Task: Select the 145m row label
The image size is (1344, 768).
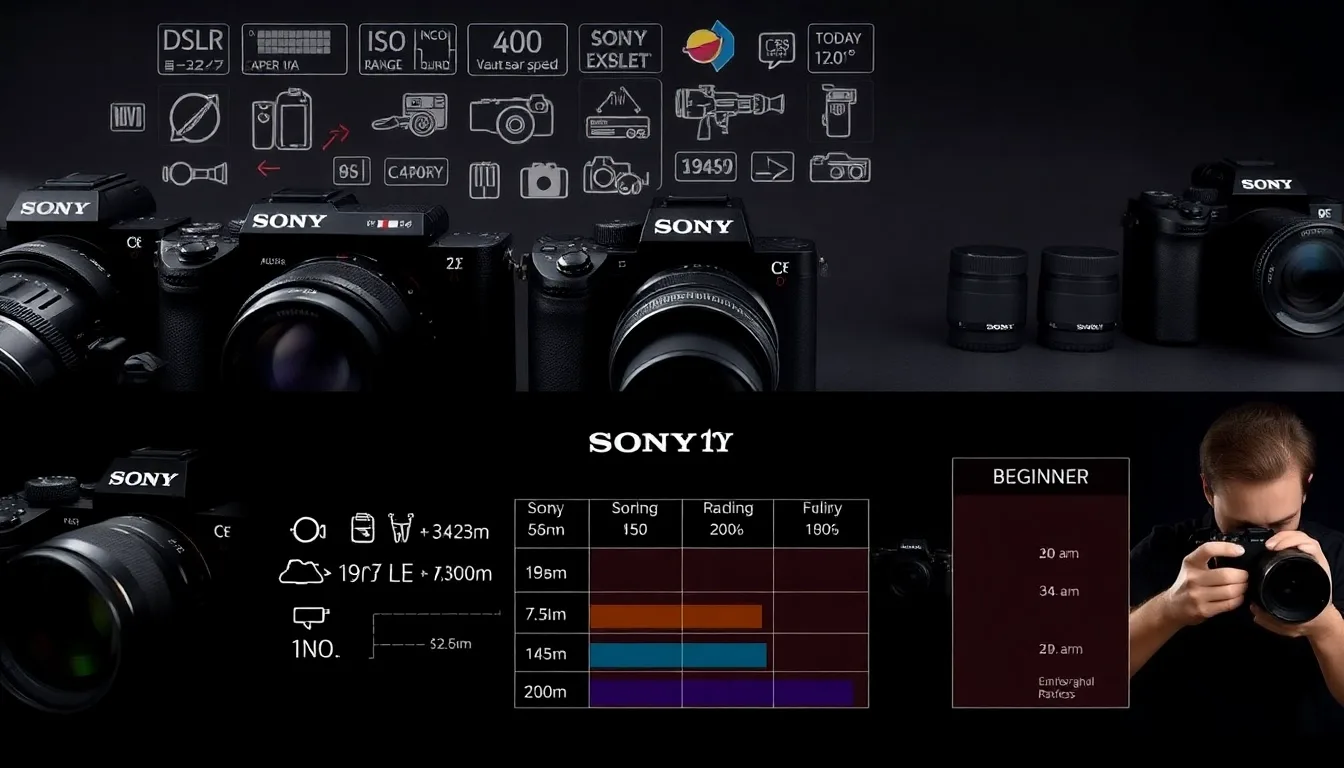Action: [546, 654]
